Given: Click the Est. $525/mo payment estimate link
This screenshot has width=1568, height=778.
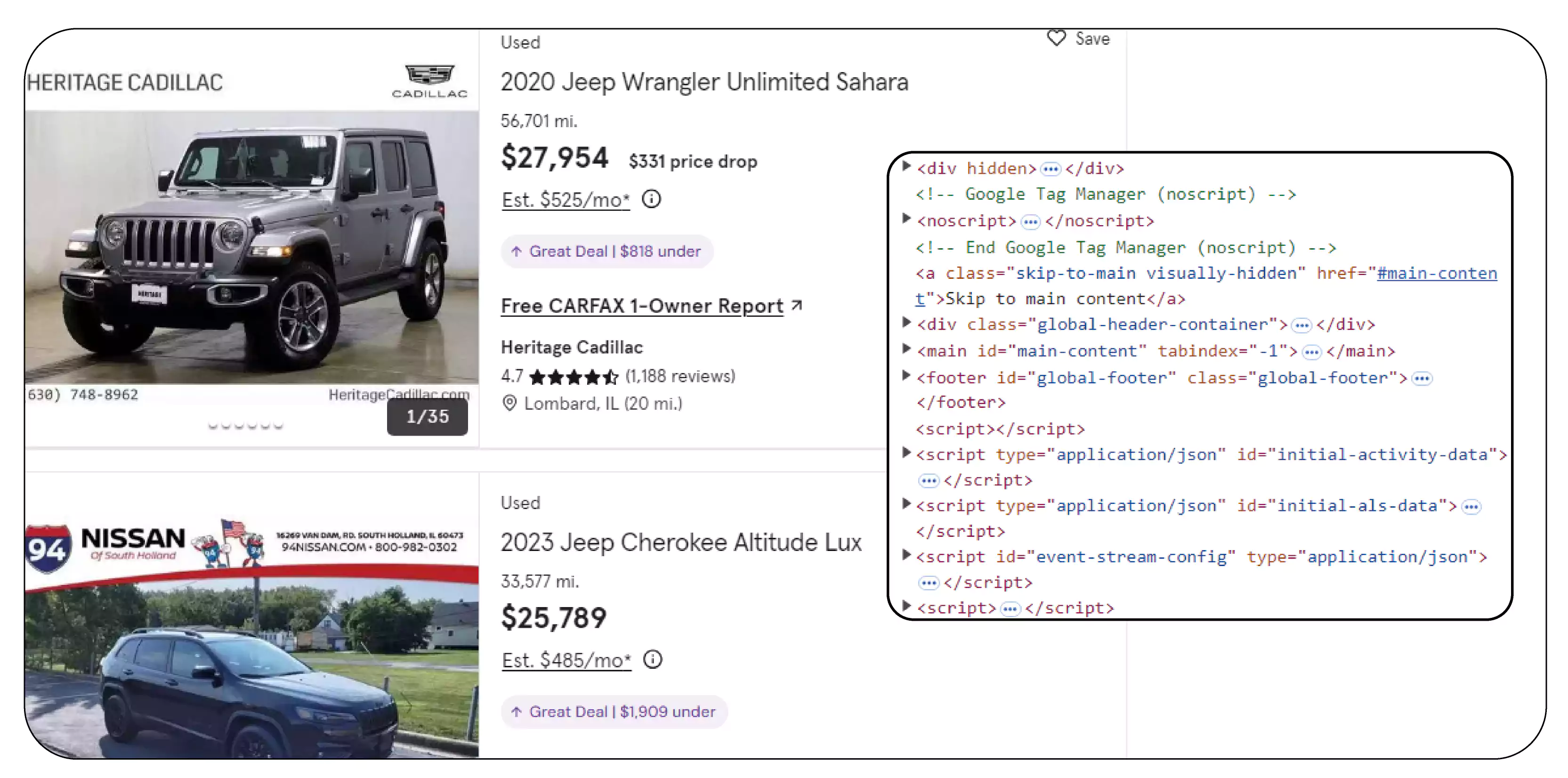Looking at the screenshot, I should click(x=566, y=200).
